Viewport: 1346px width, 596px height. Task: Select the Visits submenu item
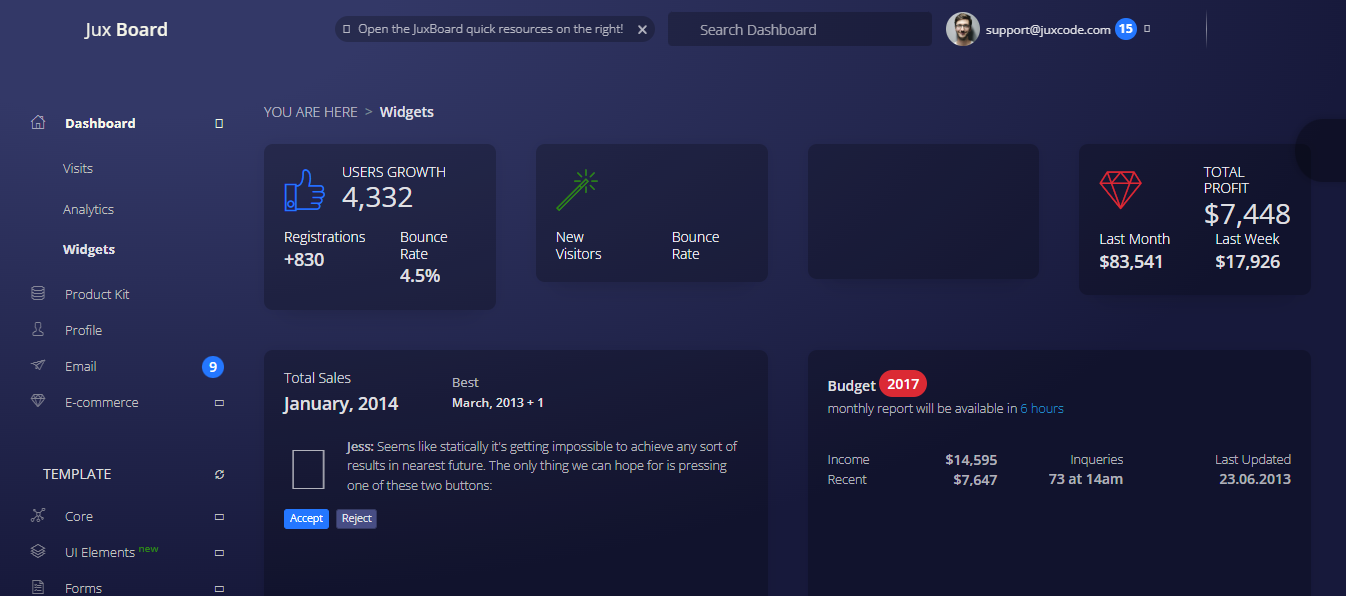tap(78, 168)
